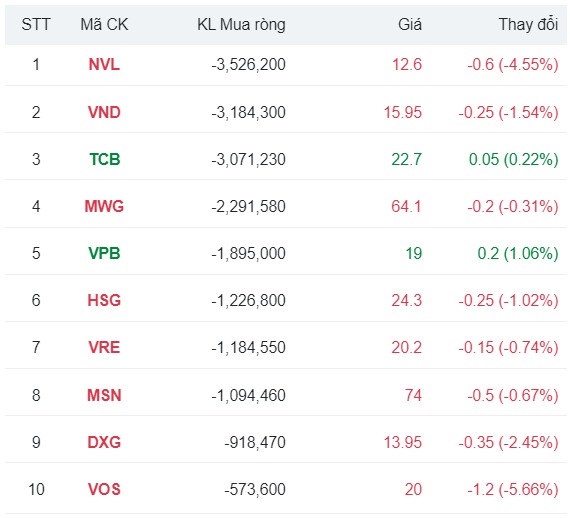Screen dimensions: 570x518
Task: Click the Mã CK column header
Action: [x=104, y=25]
